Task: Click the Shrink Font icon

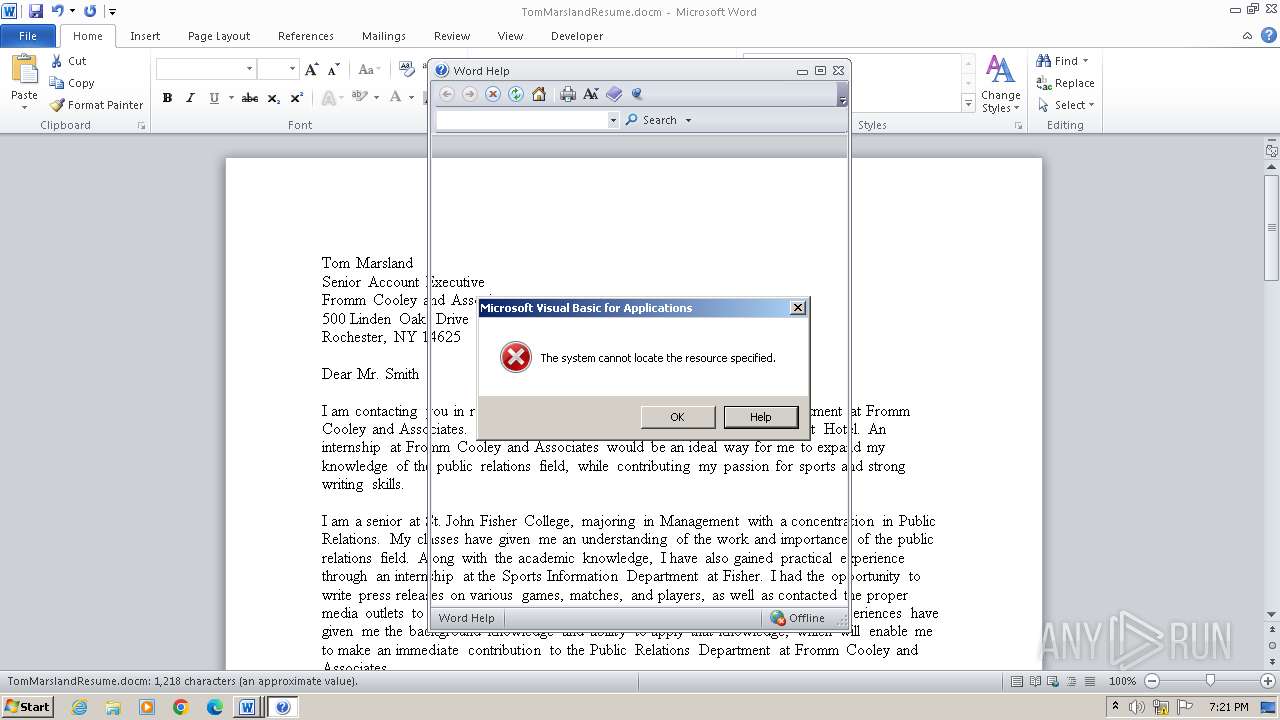Action: click(x=334, y=69)
